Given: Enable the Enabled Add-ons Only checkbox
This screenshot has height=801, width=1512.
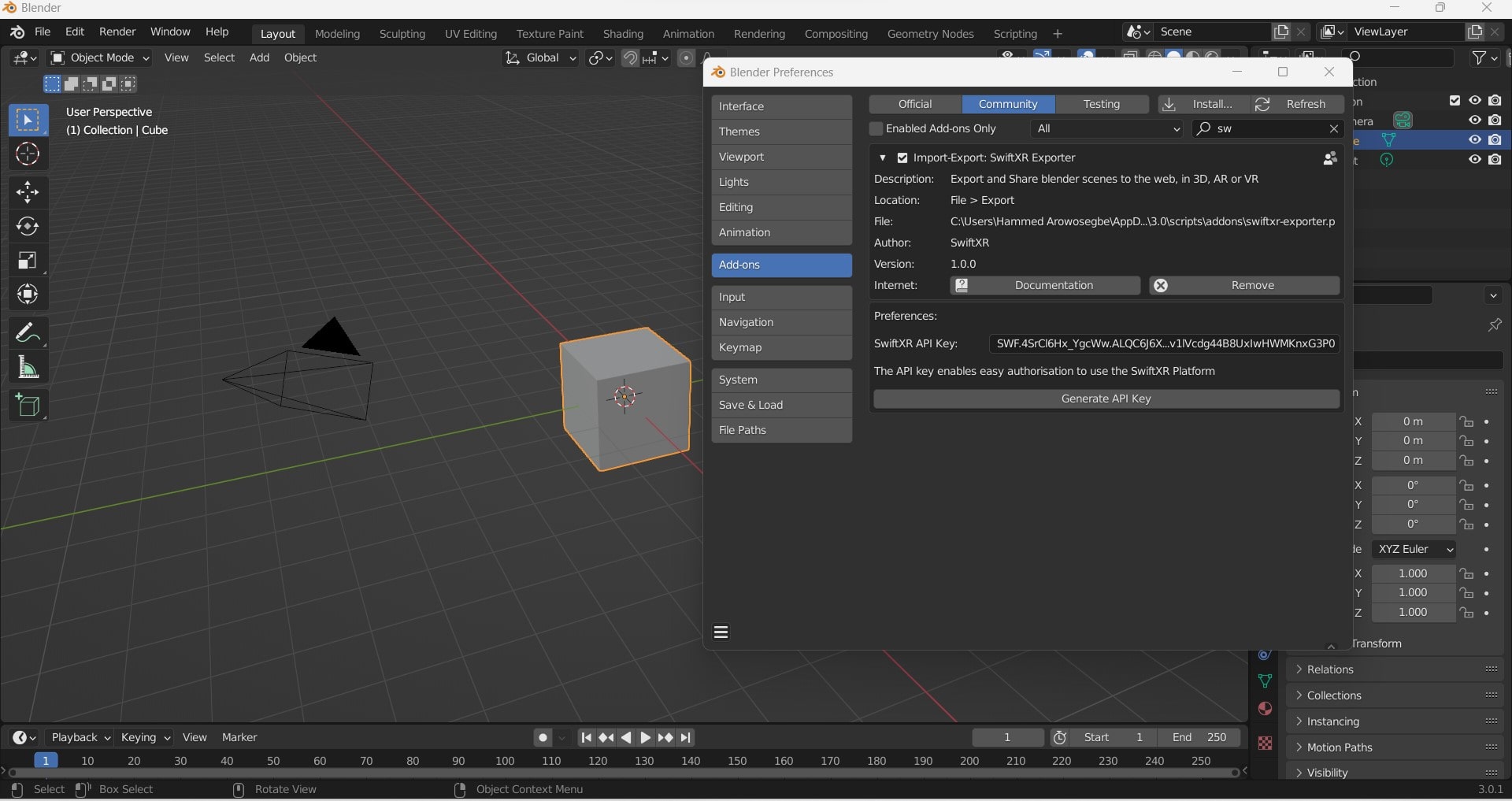Looking at the screenshot, I should pyautogui.click(x=876, y=128).
